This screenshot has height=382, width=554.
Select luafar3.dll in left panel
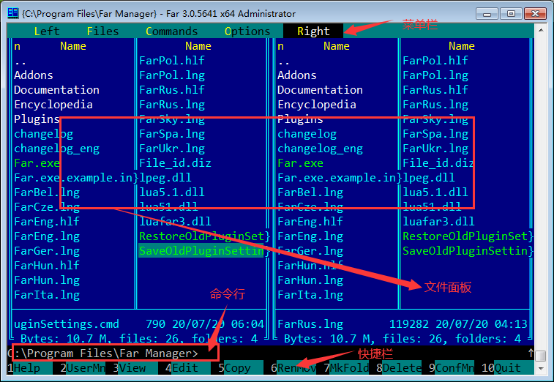175,222
